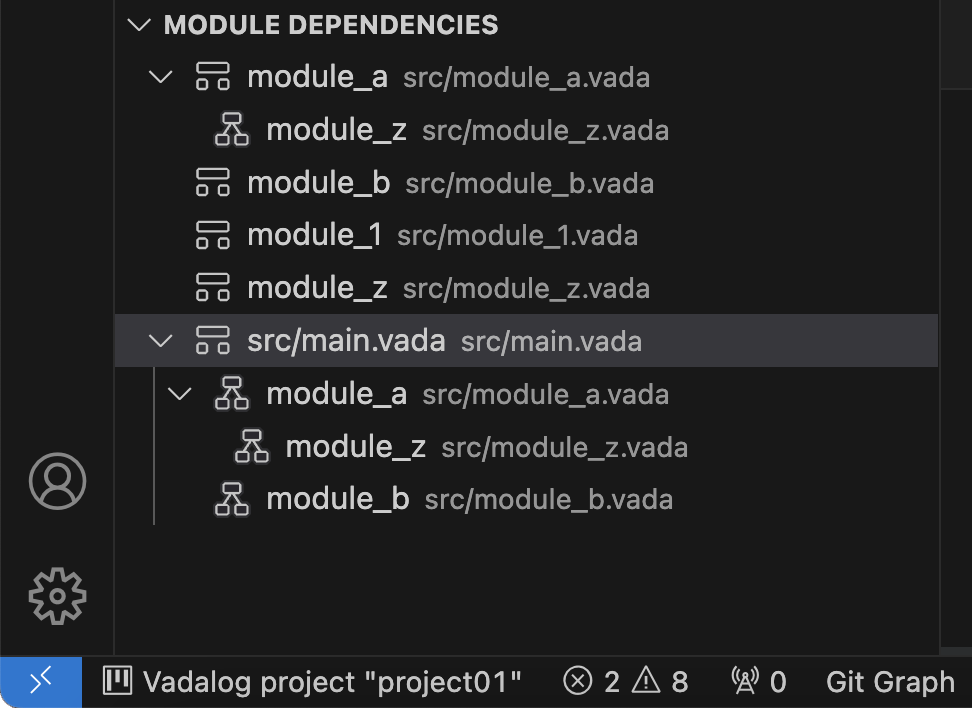
Task: Open the Accounts icon in activity bar
Action: pos(57,481)
